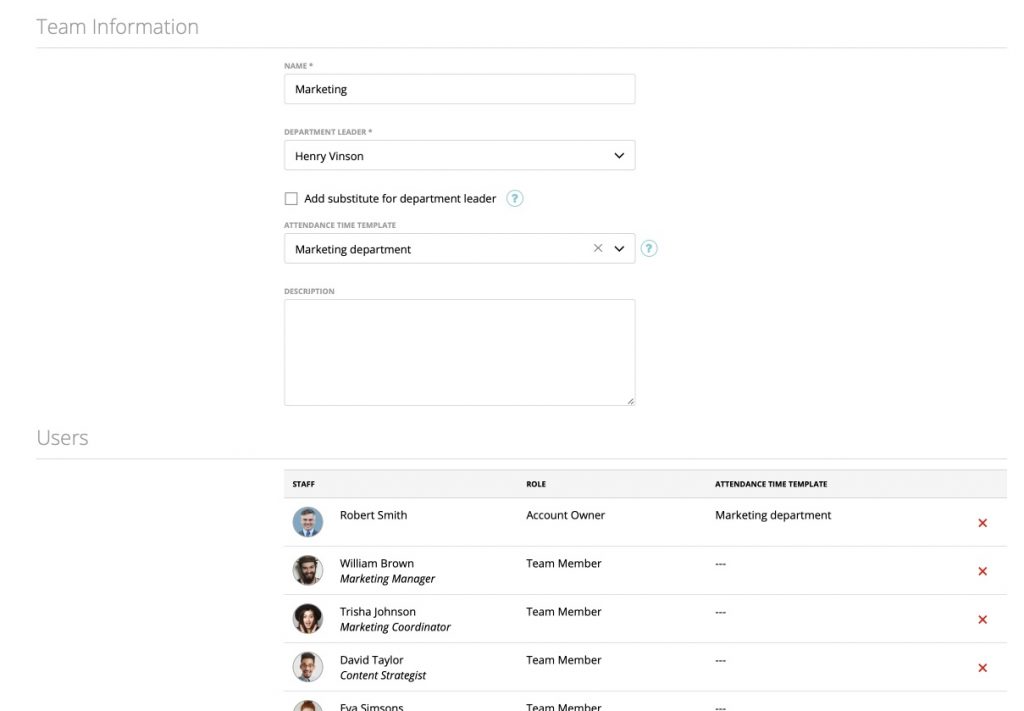Open David Taylor's avatar picture
Image resolution: width=1024 pixels, height=711 pixels.
(307, 667)
